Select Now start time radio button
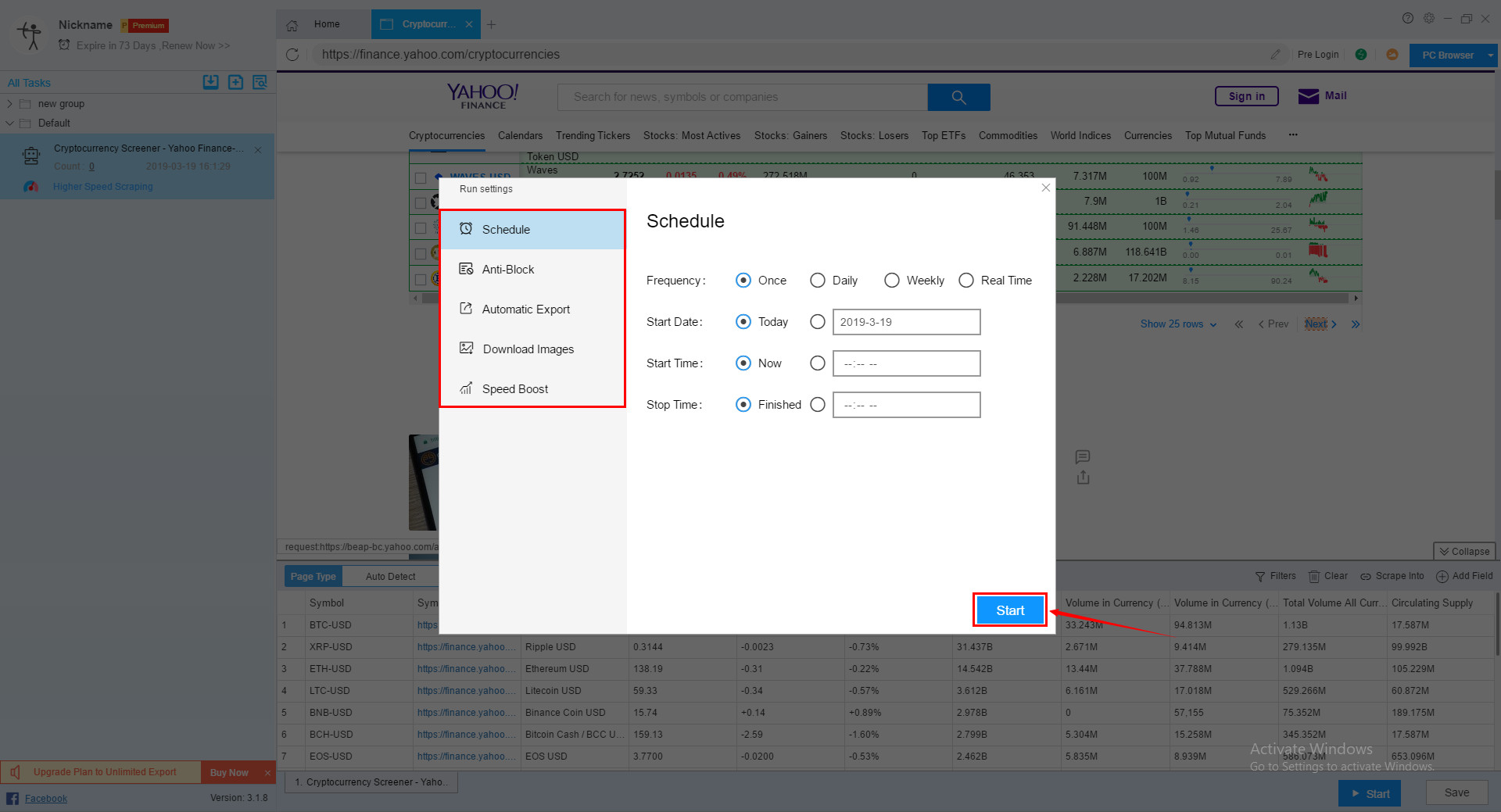1501x812 pixels. coord(743,363)
